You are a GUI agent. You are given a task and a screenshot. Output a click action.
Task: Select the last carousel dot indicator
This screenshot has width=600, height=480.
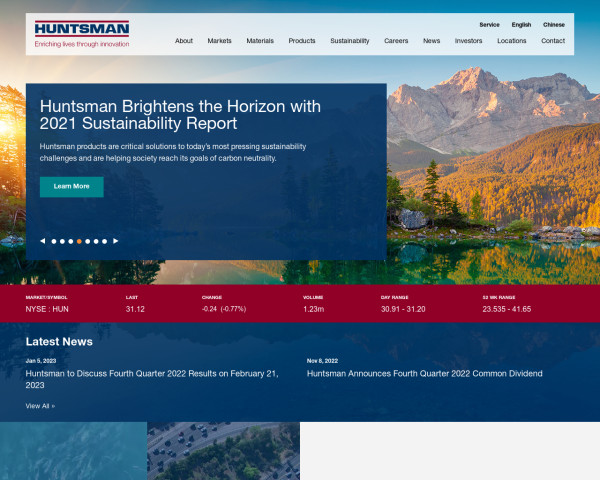click(104, 241)
